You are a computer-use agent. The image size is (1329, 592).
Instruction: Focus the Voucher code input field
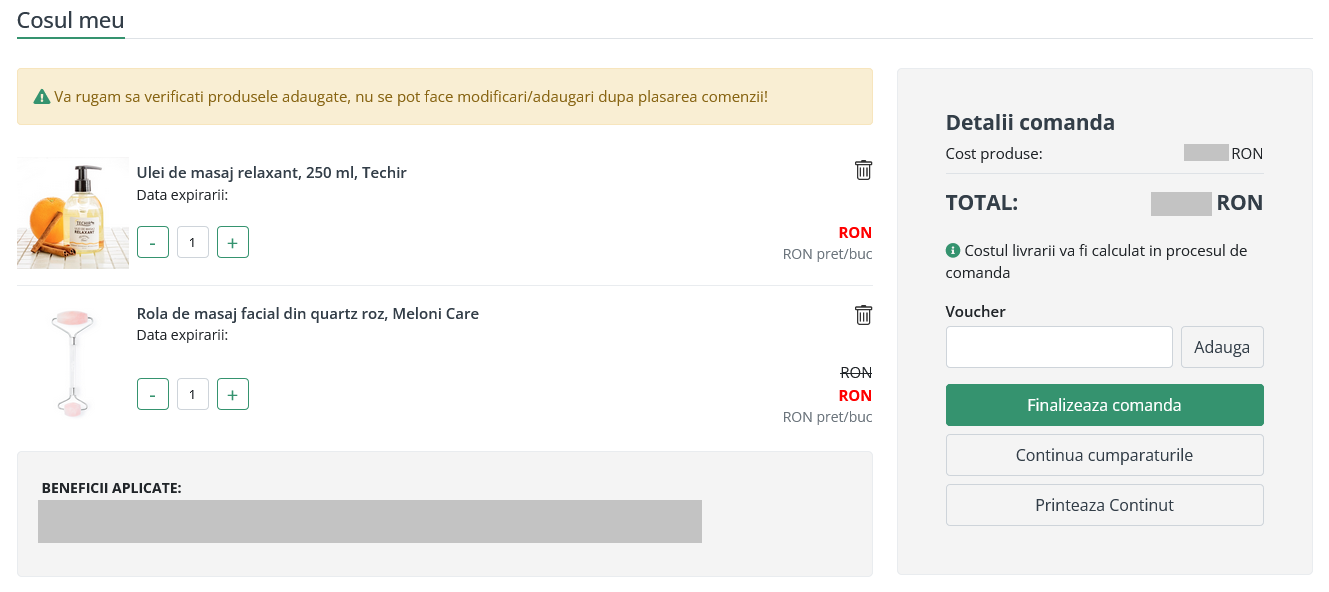click(x=1059, y=347)
